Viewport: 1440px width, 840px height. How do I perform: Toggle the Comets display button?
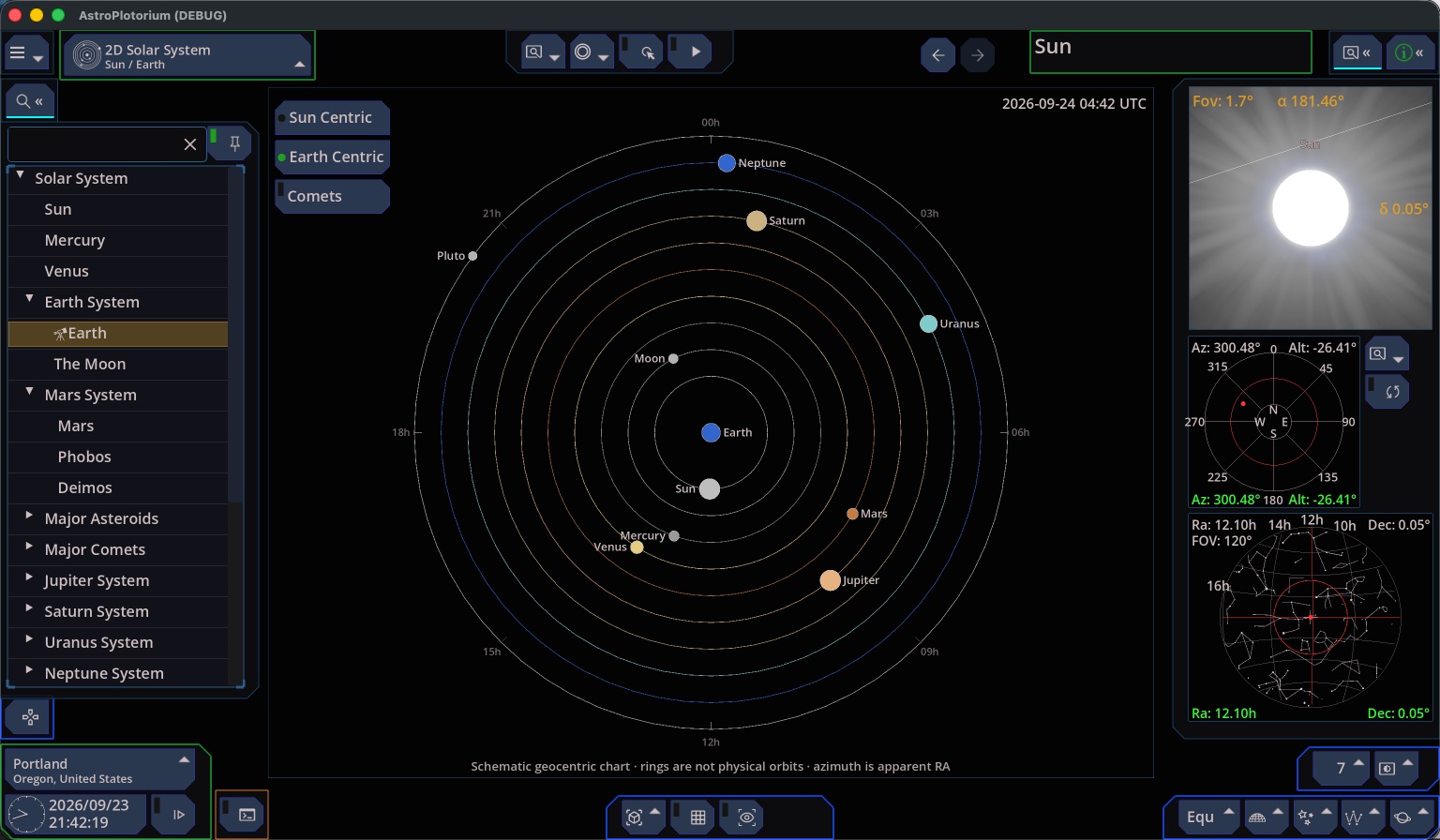[332, 197]
